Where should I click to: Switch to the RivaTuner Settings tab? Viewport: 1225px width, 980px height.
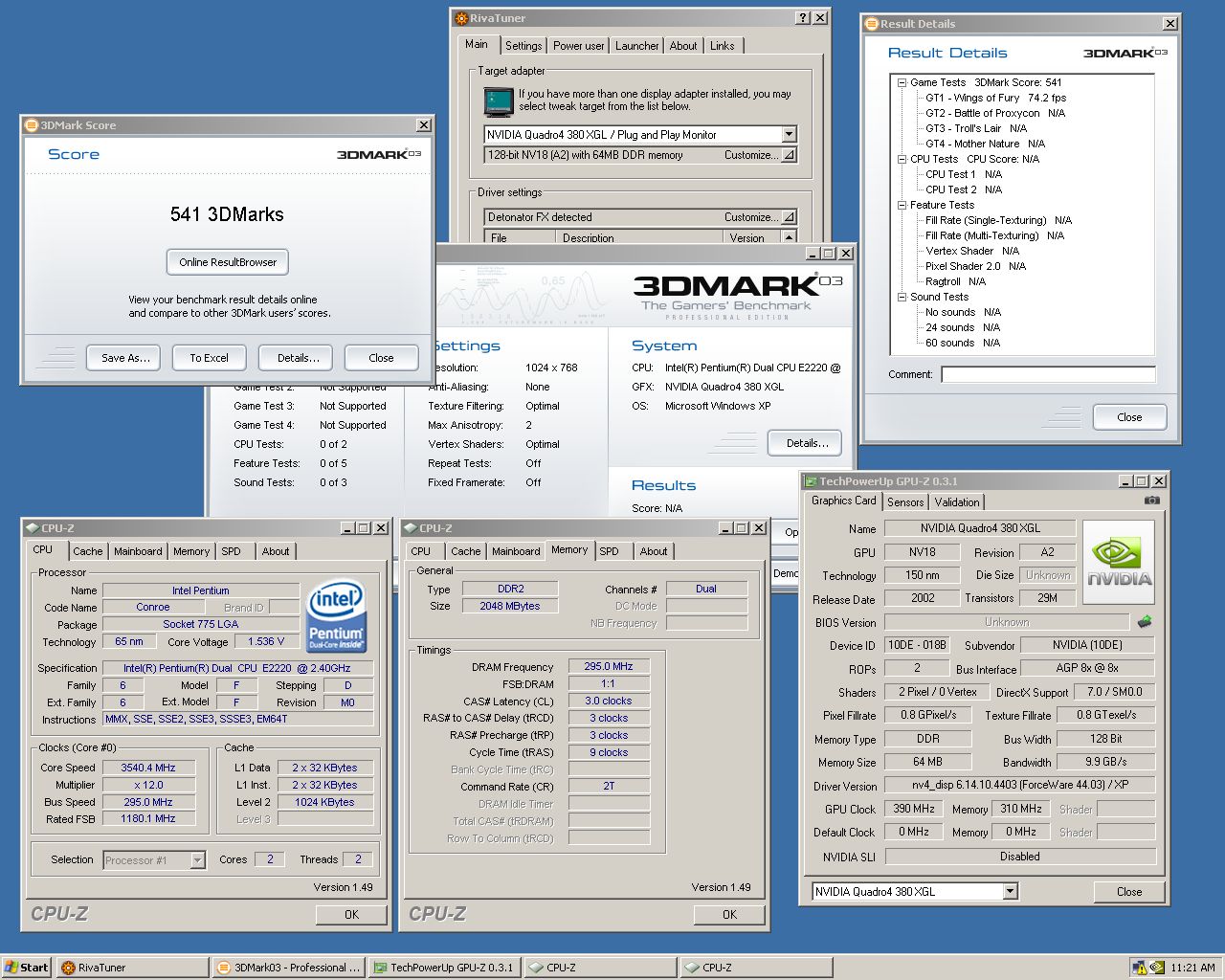[523, 46]
